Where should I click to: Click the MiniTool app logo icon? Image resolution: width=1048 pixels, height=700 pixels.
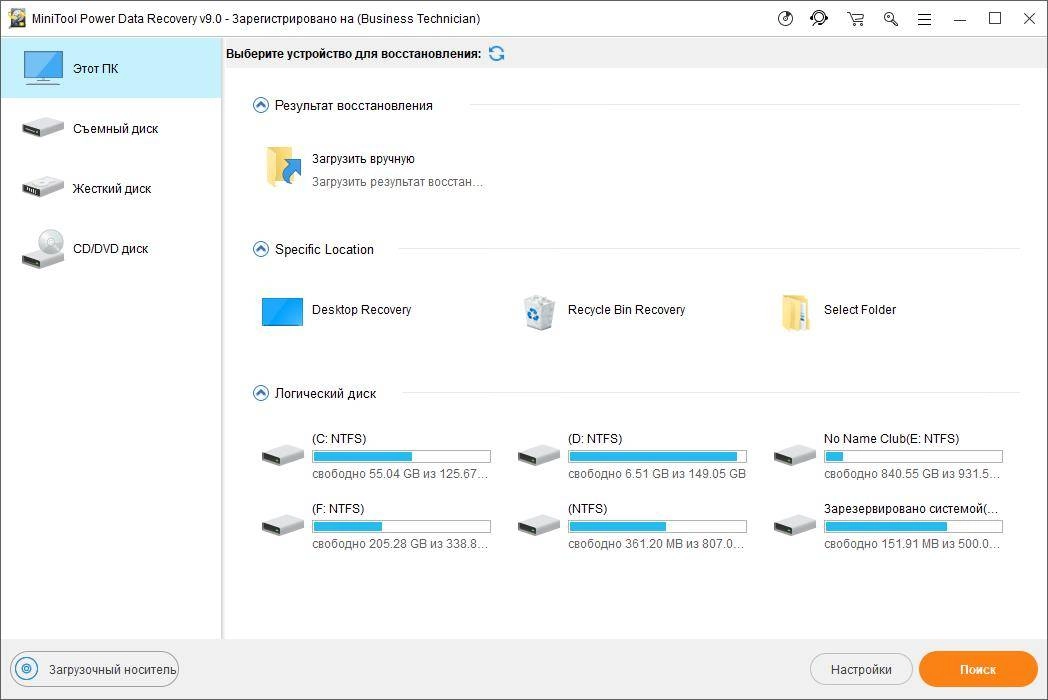pyautogui.click(x=17, y=18)
